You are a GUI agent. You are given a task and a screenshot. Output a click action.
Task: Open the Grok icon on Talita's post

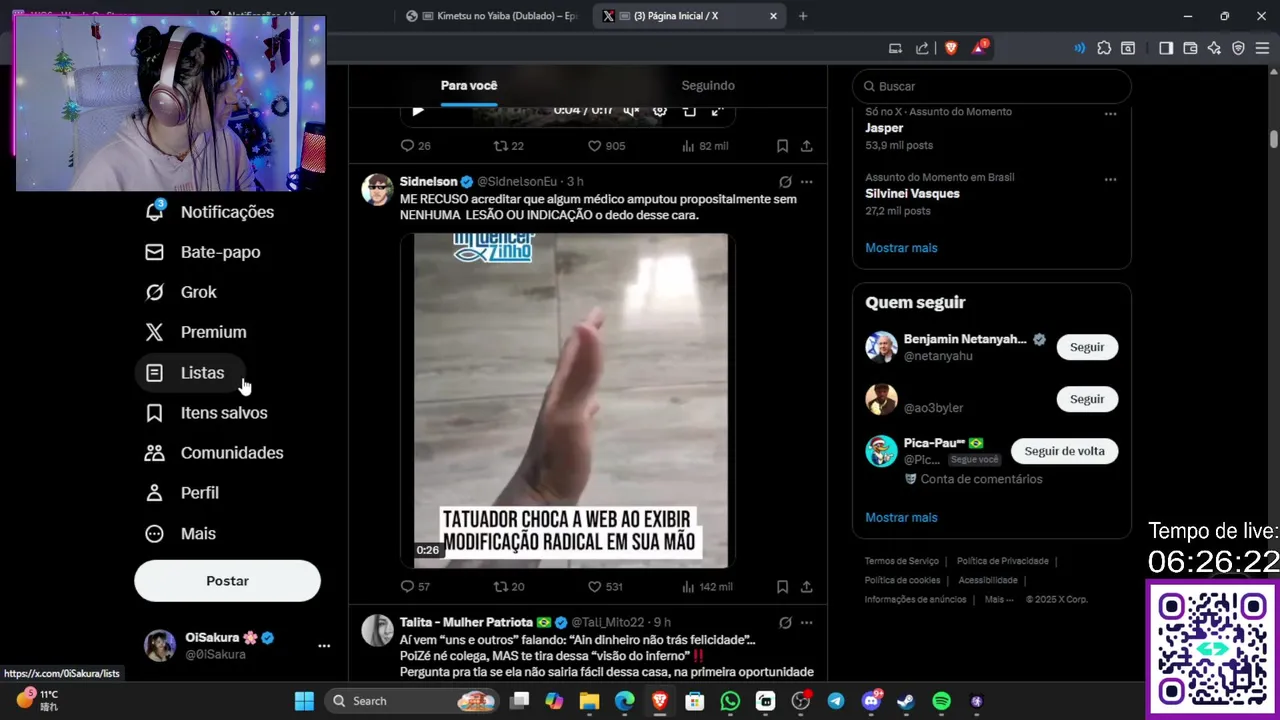pyautogui.click(x=785, y=622)
